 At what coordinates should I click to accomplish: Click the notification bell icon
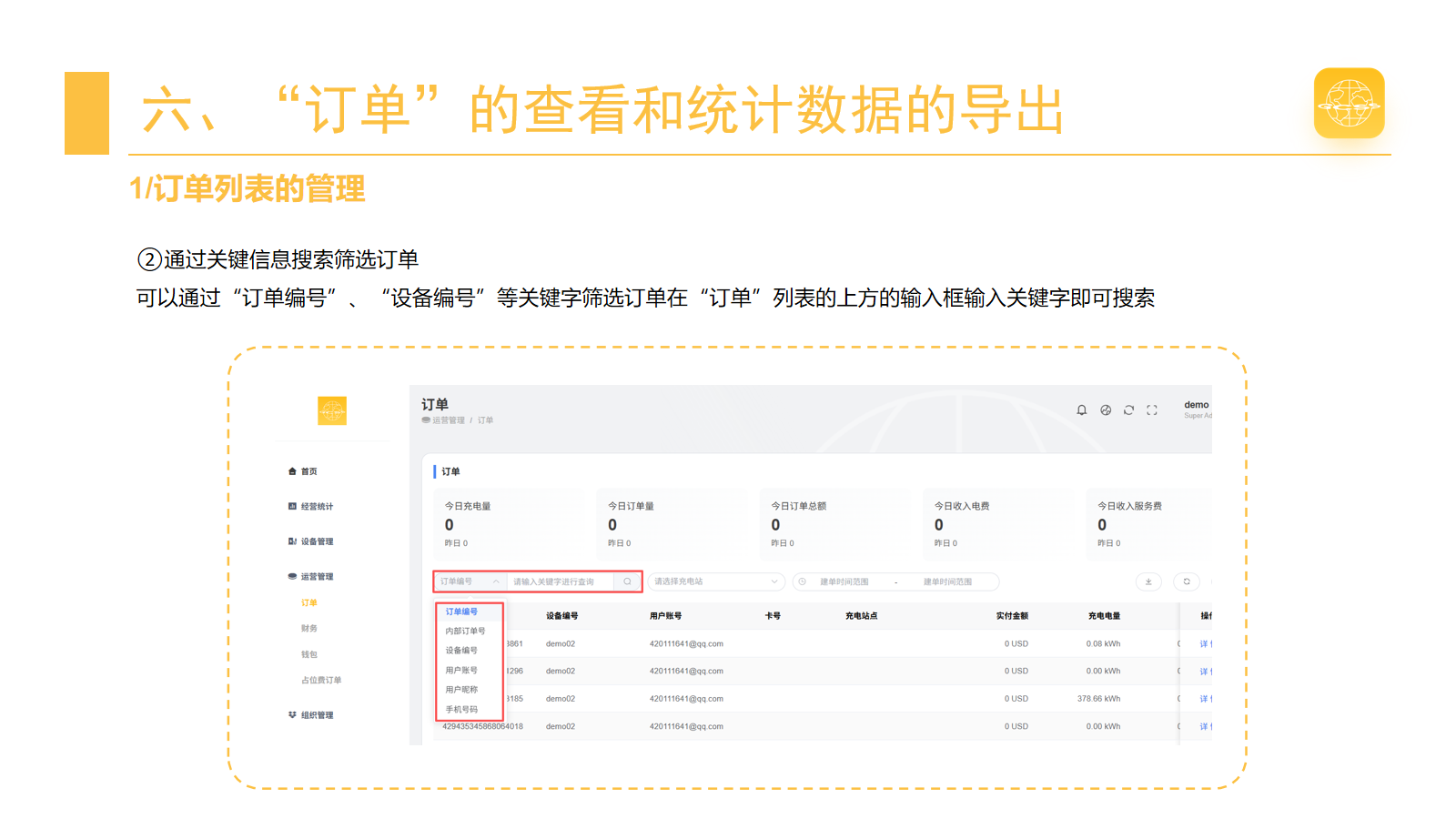(1082, 410)
